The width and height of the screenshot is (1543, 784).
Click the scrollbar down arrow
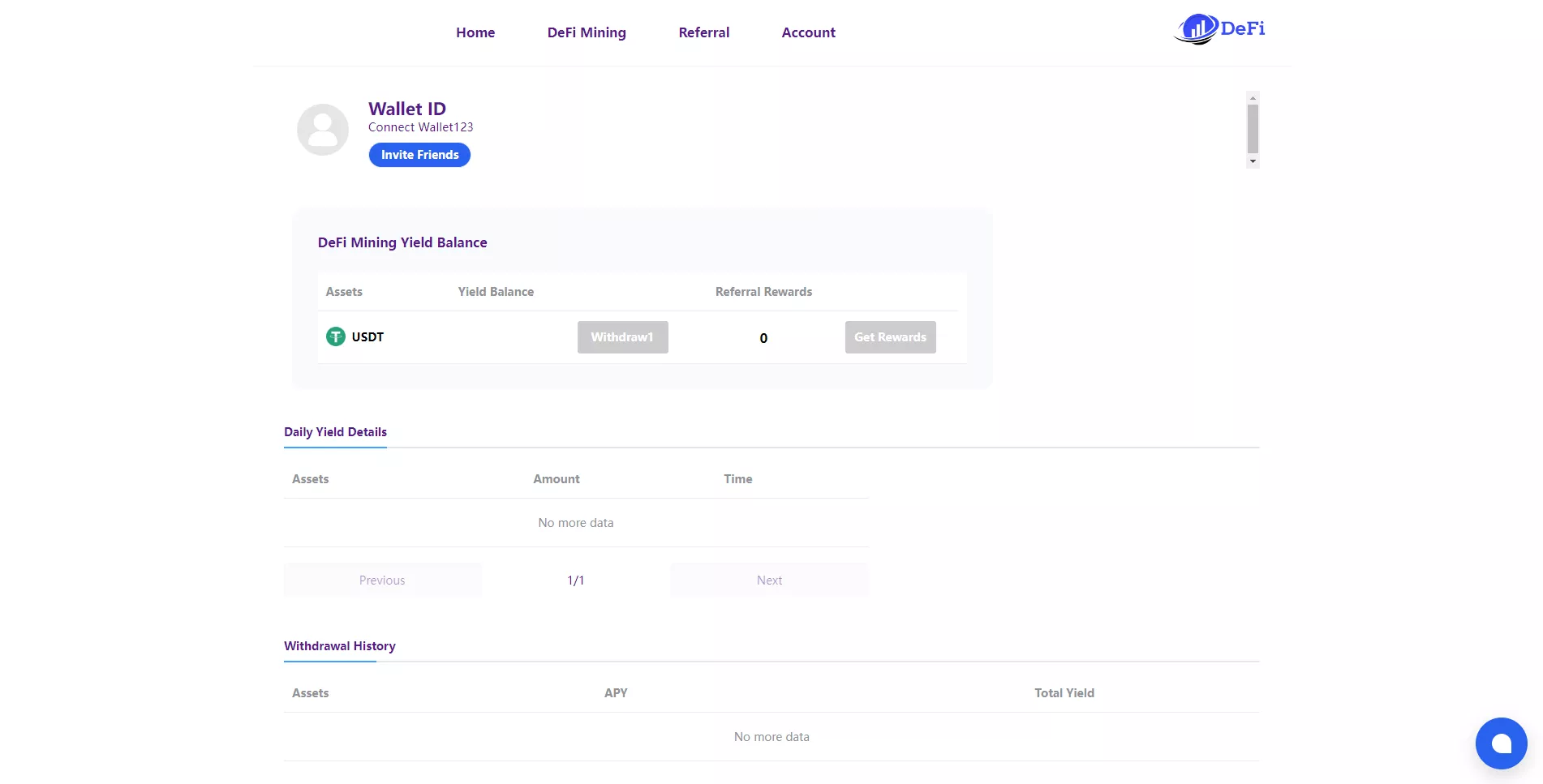pyautogui.click(x=1253, y=161)
